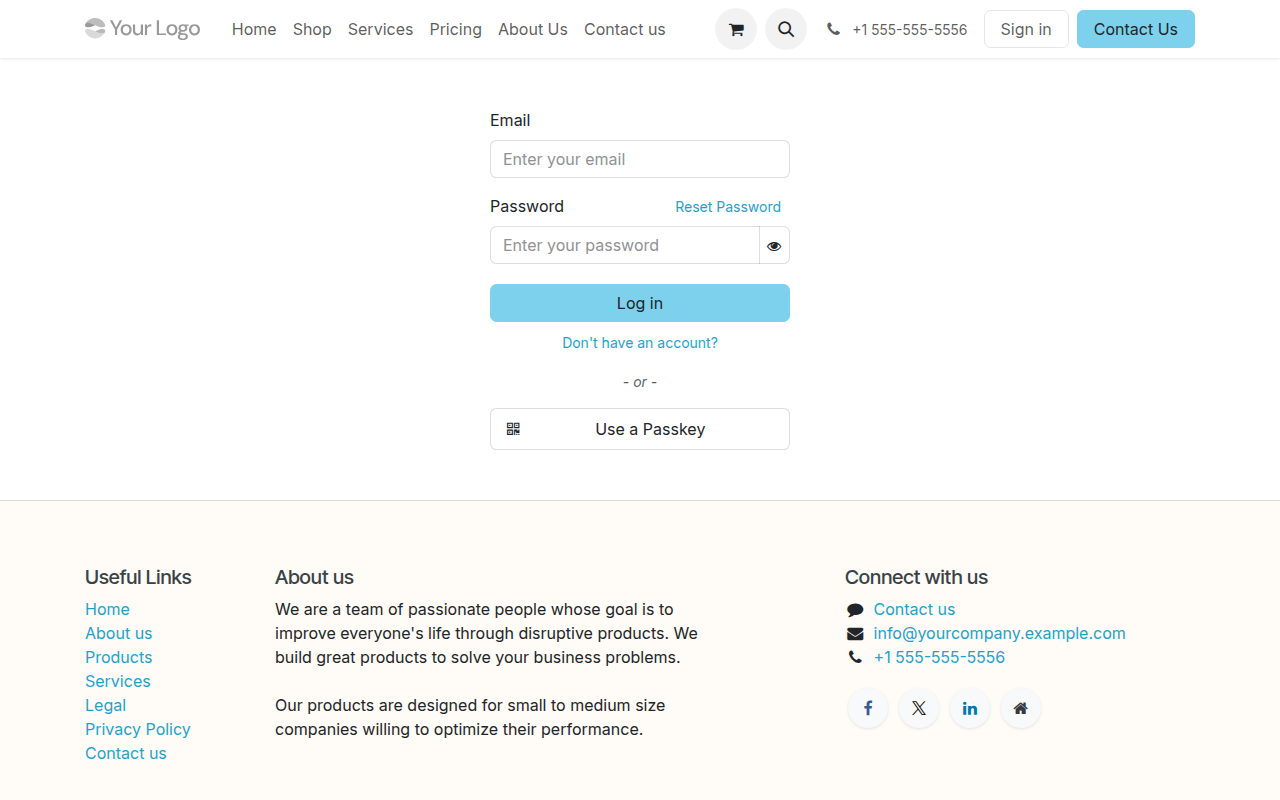
Task: Open the Privacy Policy footer link
Action: (137, 729)
